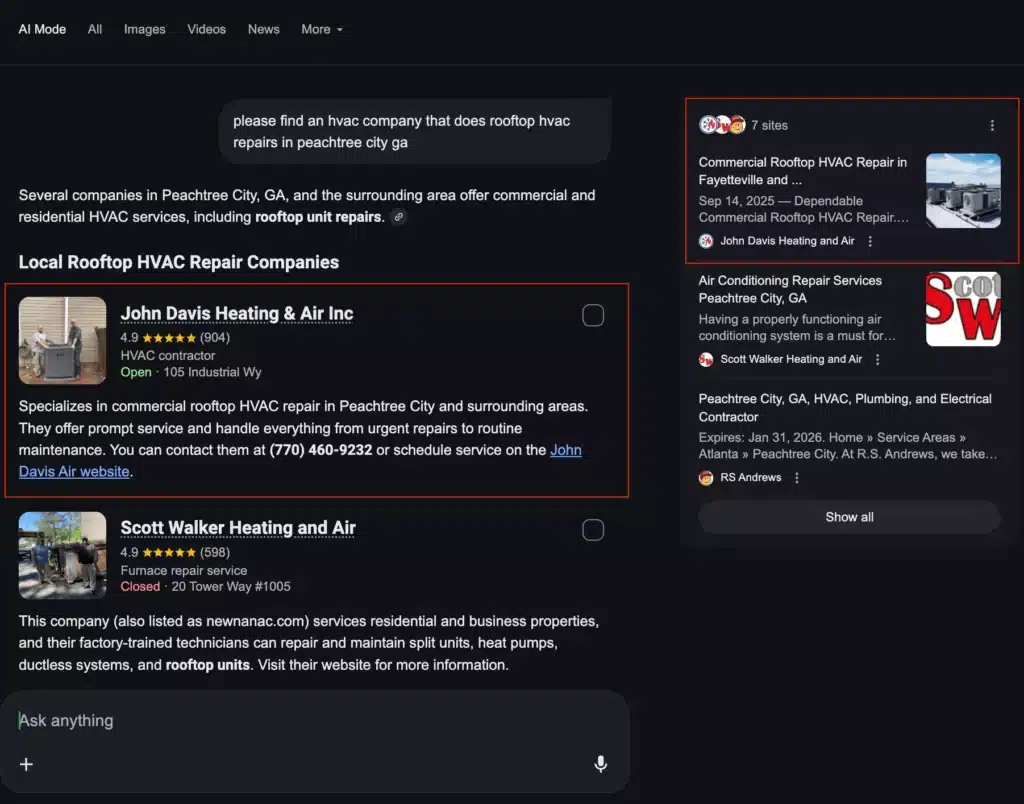
Task: Open options menu next to Scott Walker Heating and Air source
Action: [x=877, y=359]
